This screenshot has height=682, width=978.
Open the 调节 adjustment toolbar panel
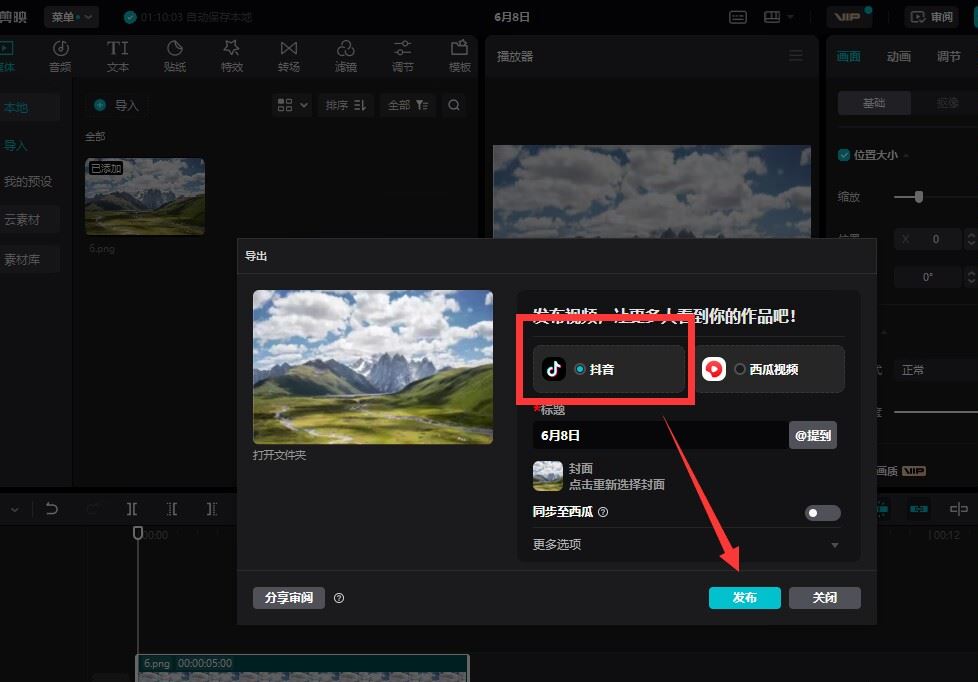point(403,56)
